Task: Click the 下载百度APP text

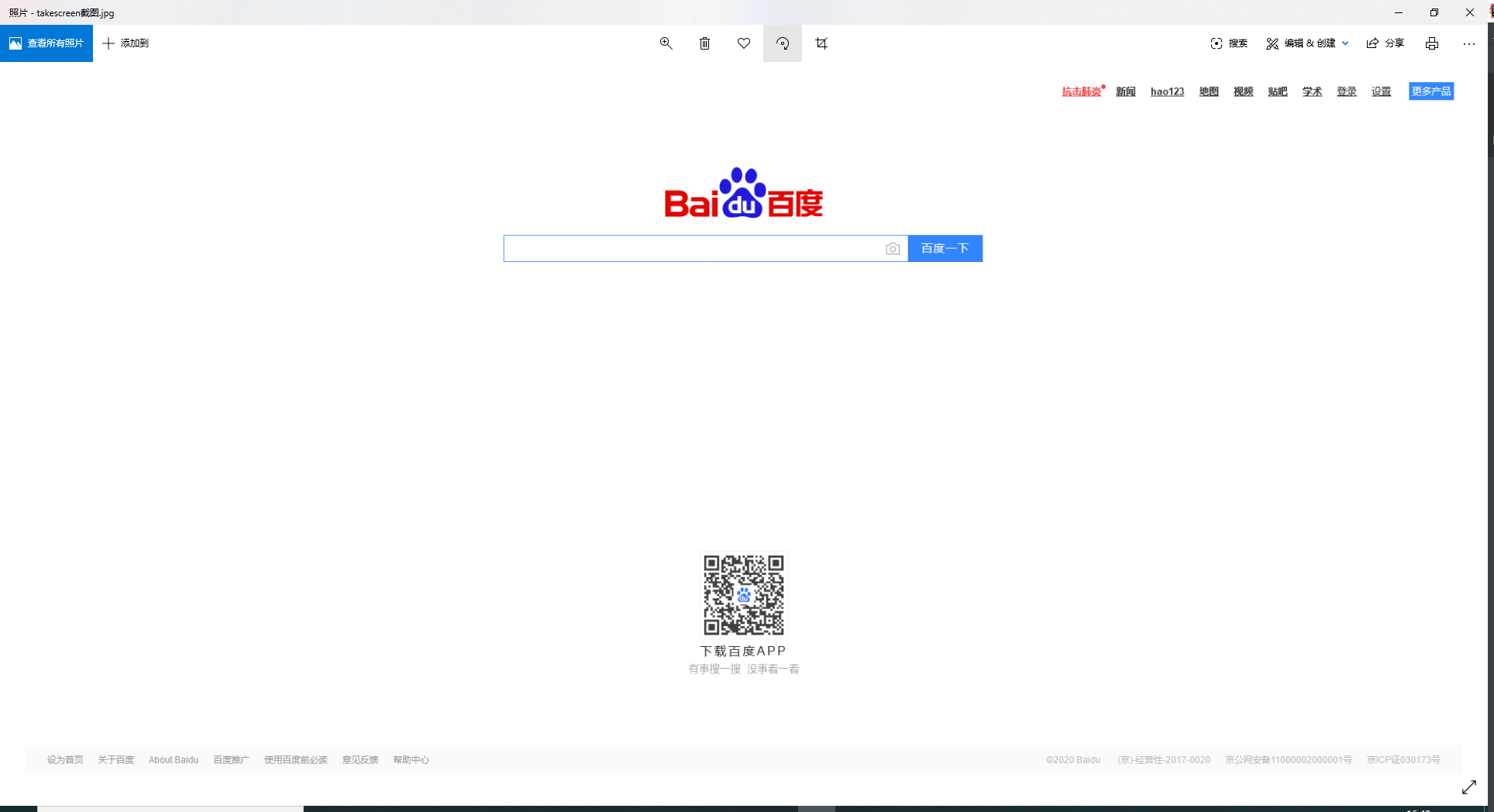Action: click(x=744, y=651)
